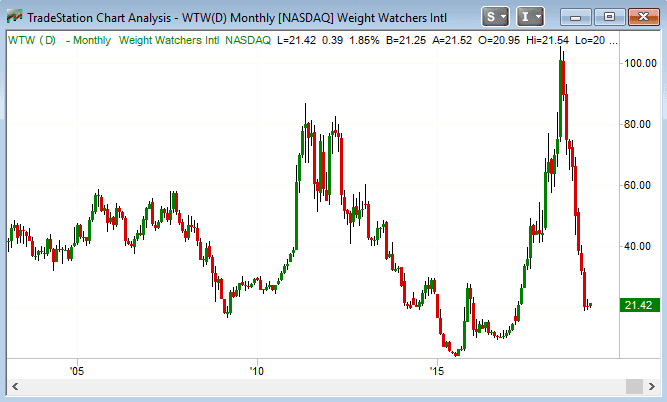
Task: Select the WTW (D) symbol in status line
Action: pos(31,39)
